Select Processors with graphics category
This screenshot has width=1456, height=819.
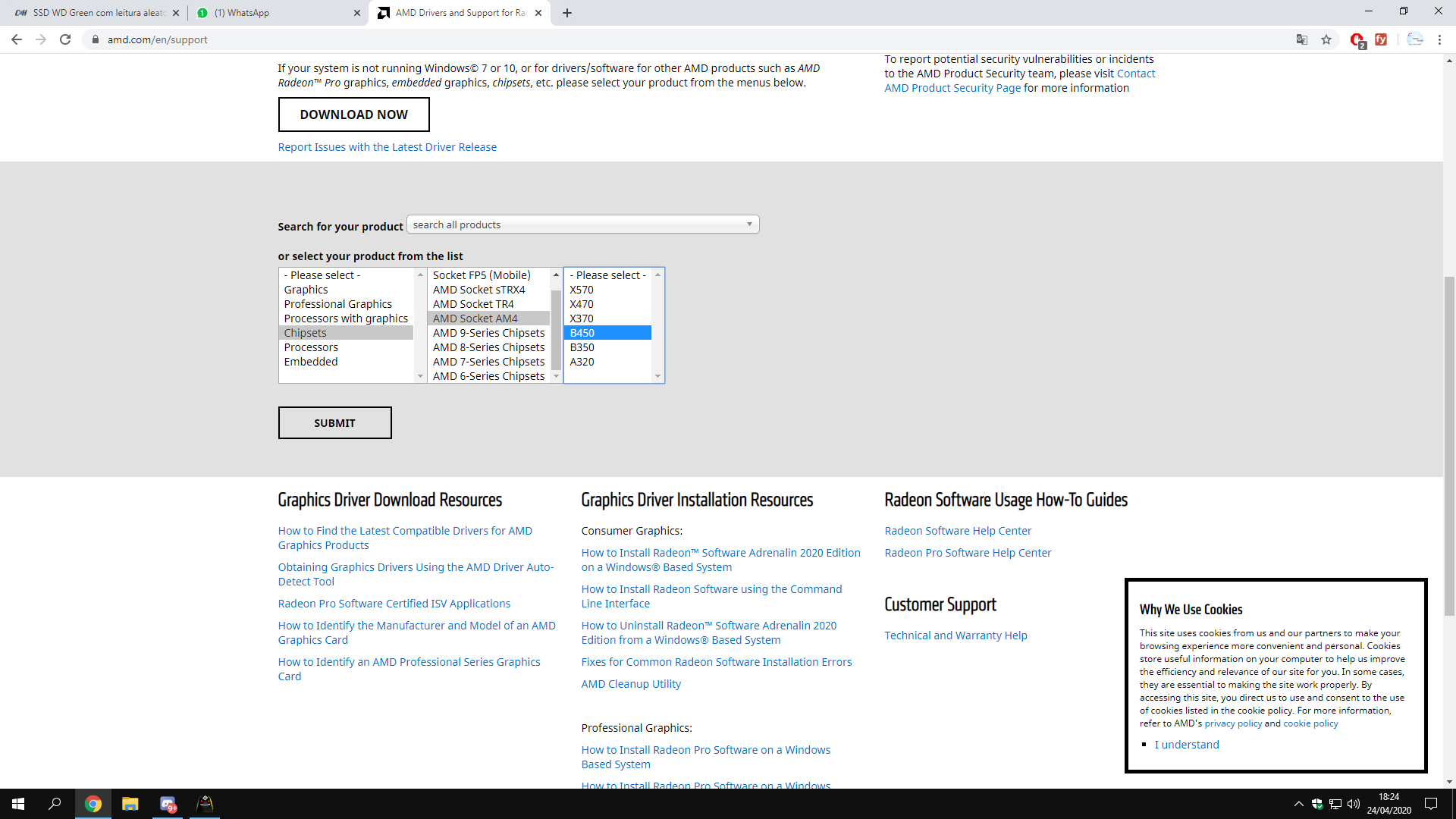[346, 318]
